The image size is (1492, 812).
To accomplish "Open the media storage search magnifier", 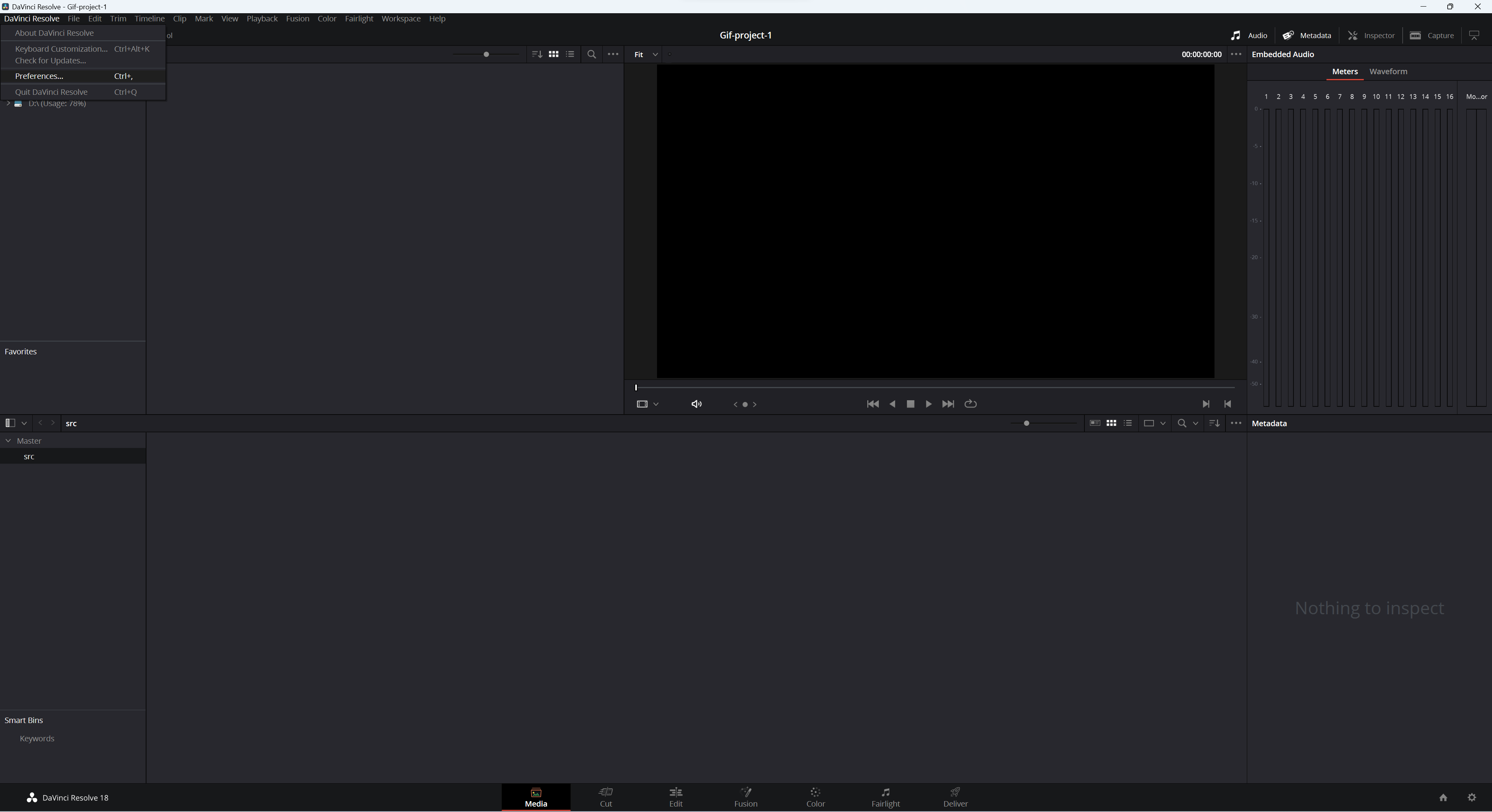I will tap(591, 54).
